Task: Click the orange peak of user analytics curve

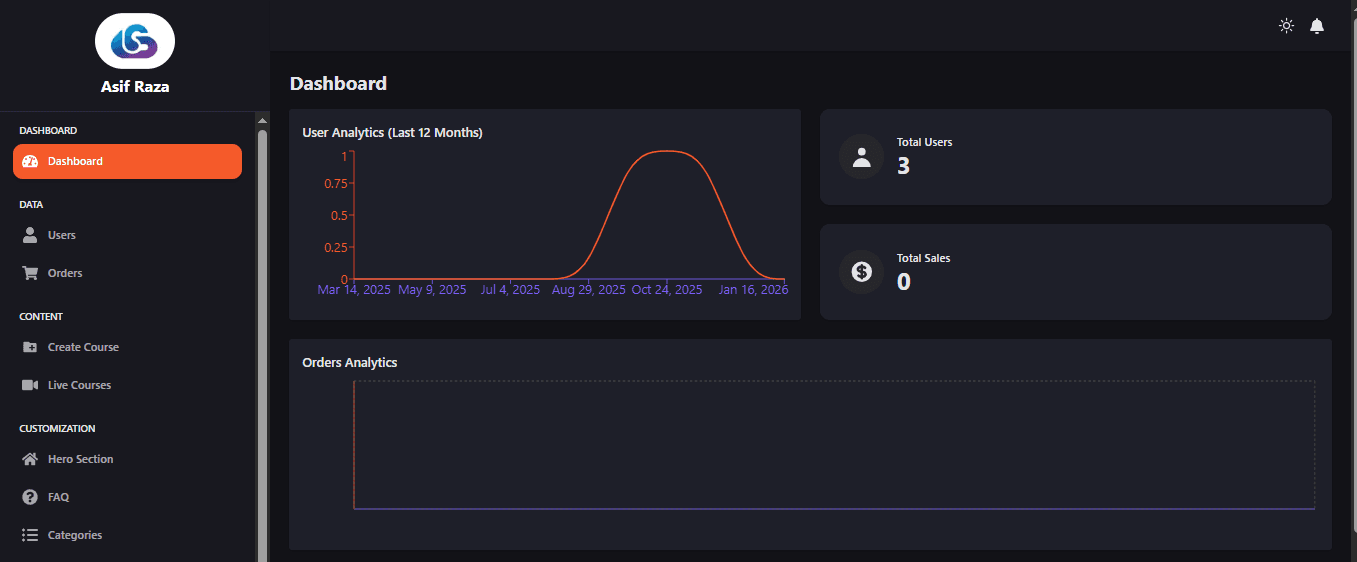Action: tap(667, 151)
